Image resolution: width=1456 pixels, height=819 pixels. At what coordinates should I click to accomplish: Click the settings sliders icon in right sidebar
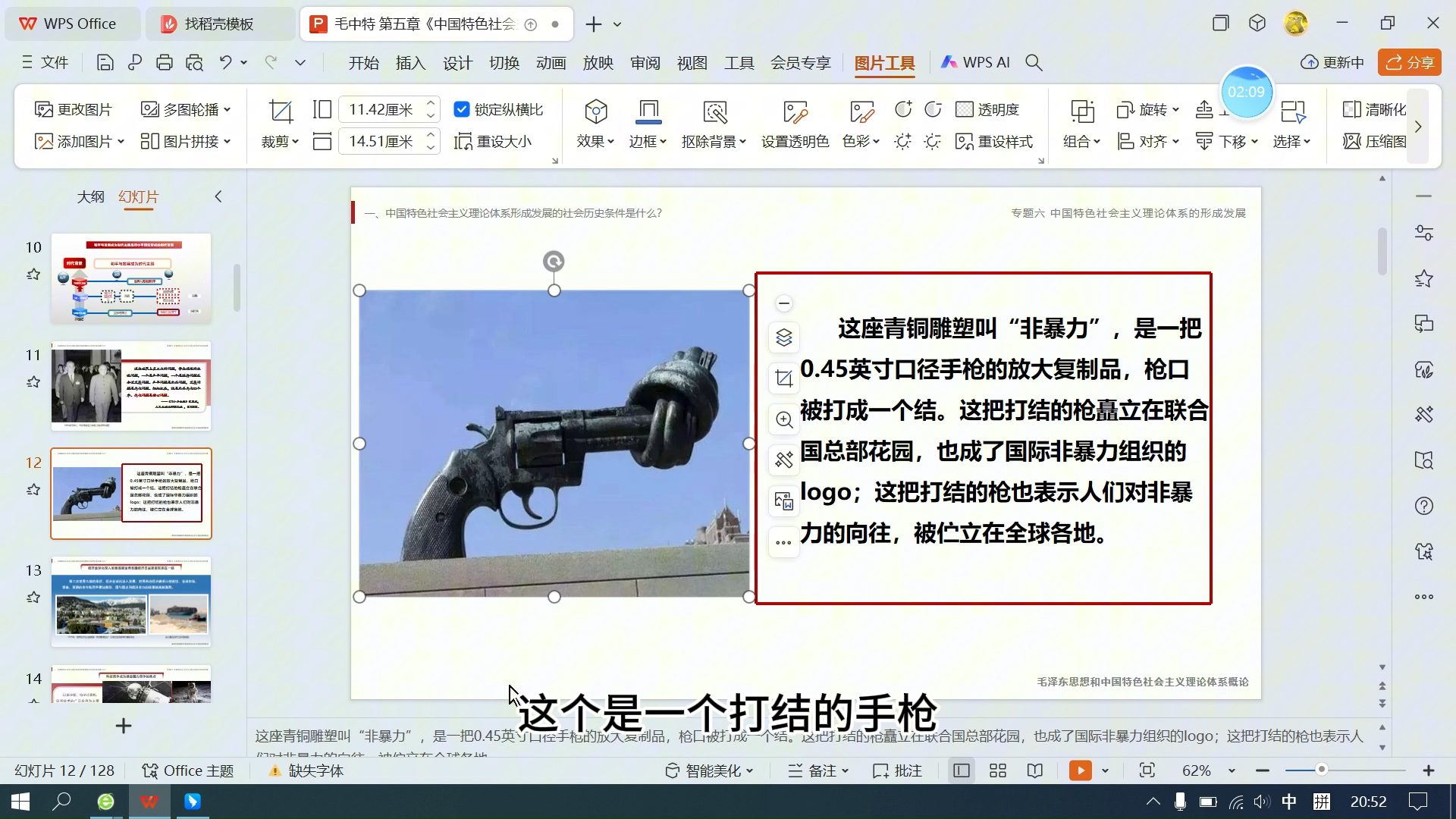tap(1424, 233)
